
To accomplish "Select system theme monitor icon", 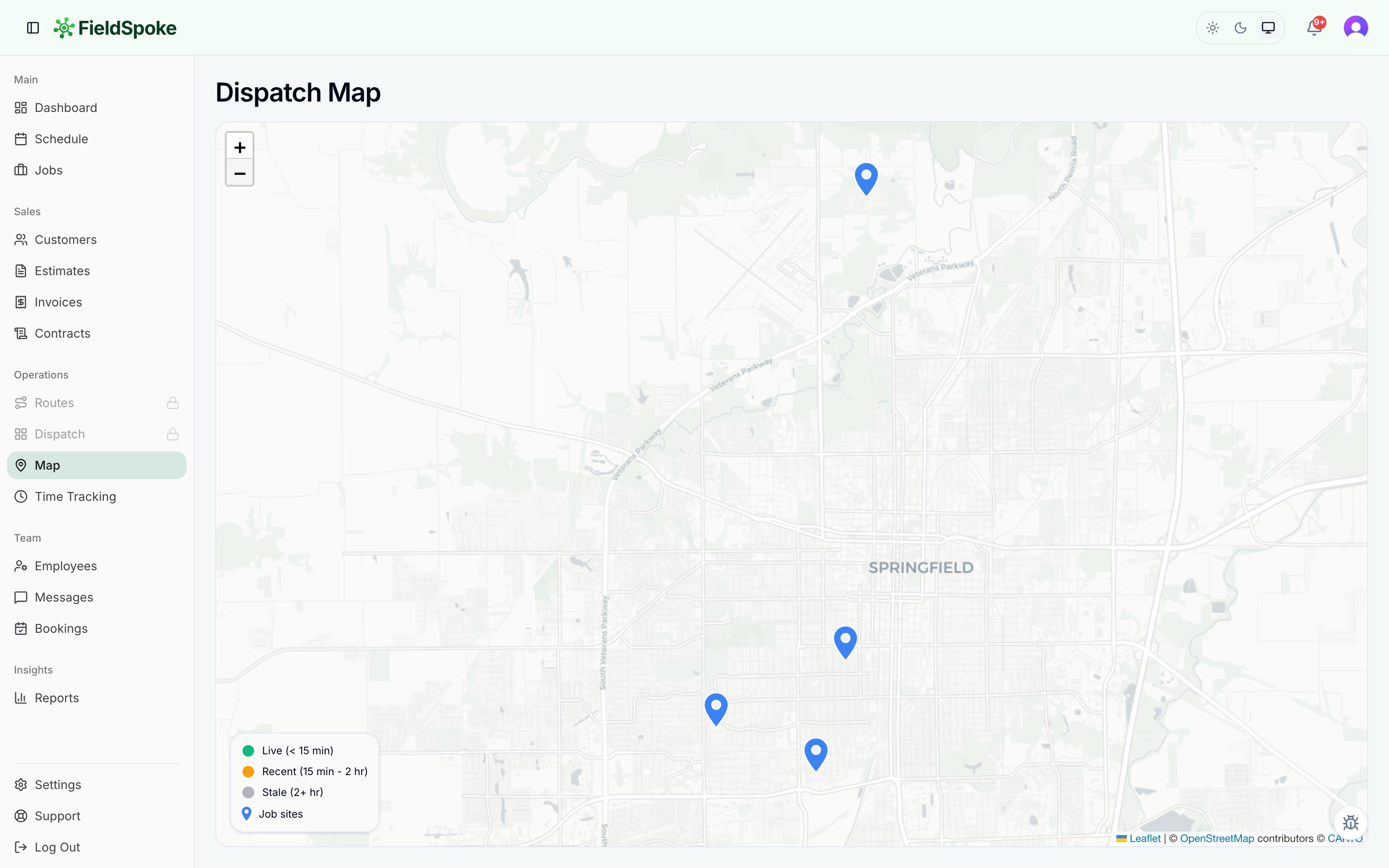I will (x=1268, y=27).
